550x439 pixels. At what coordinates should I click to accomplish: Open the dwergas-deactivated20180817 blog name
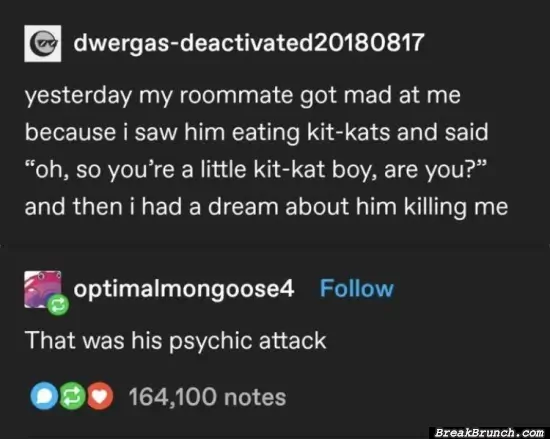(249, 43)
